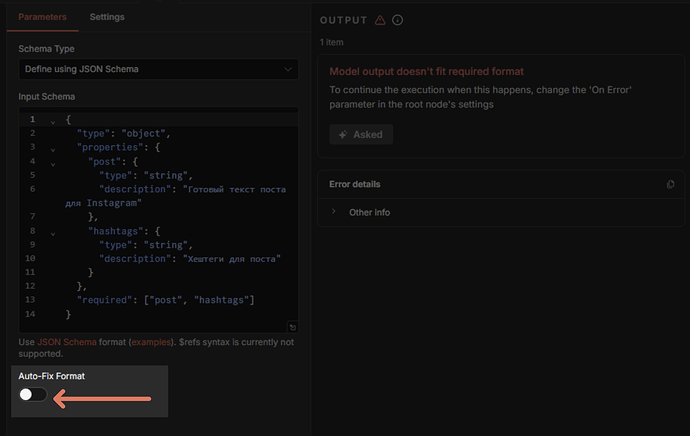Enable the Auto-Fix Format toggle
The width and height of the screenshot is (690, 436).
click(33, 395)
